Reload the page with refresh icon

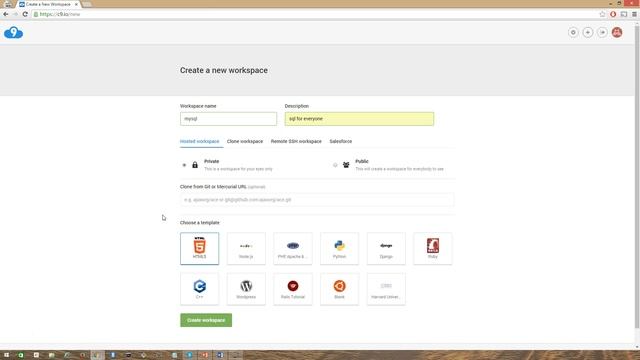pyautogui.click(x=25, y=14)
